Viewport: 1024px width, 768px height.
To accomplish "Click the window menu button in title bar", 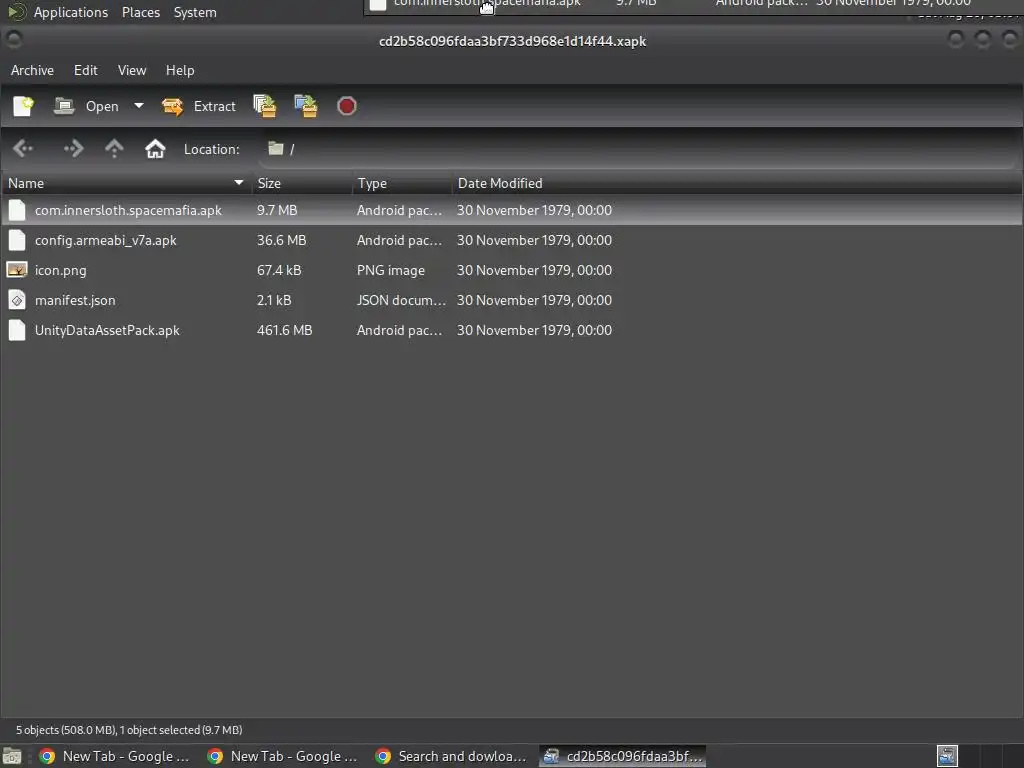I will (13, 40).
